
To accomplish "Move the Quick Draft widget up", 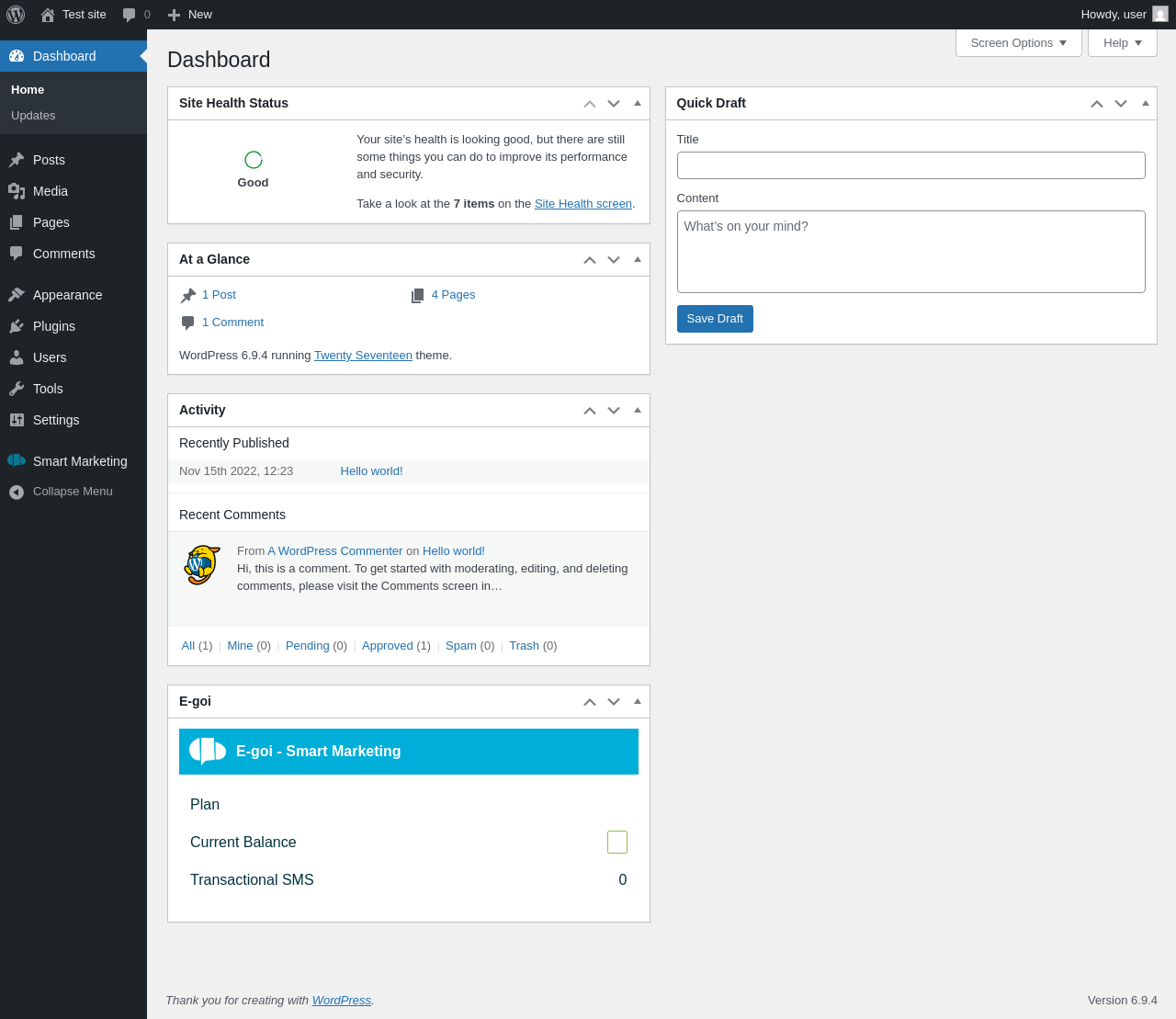I will coord(1097,104).
